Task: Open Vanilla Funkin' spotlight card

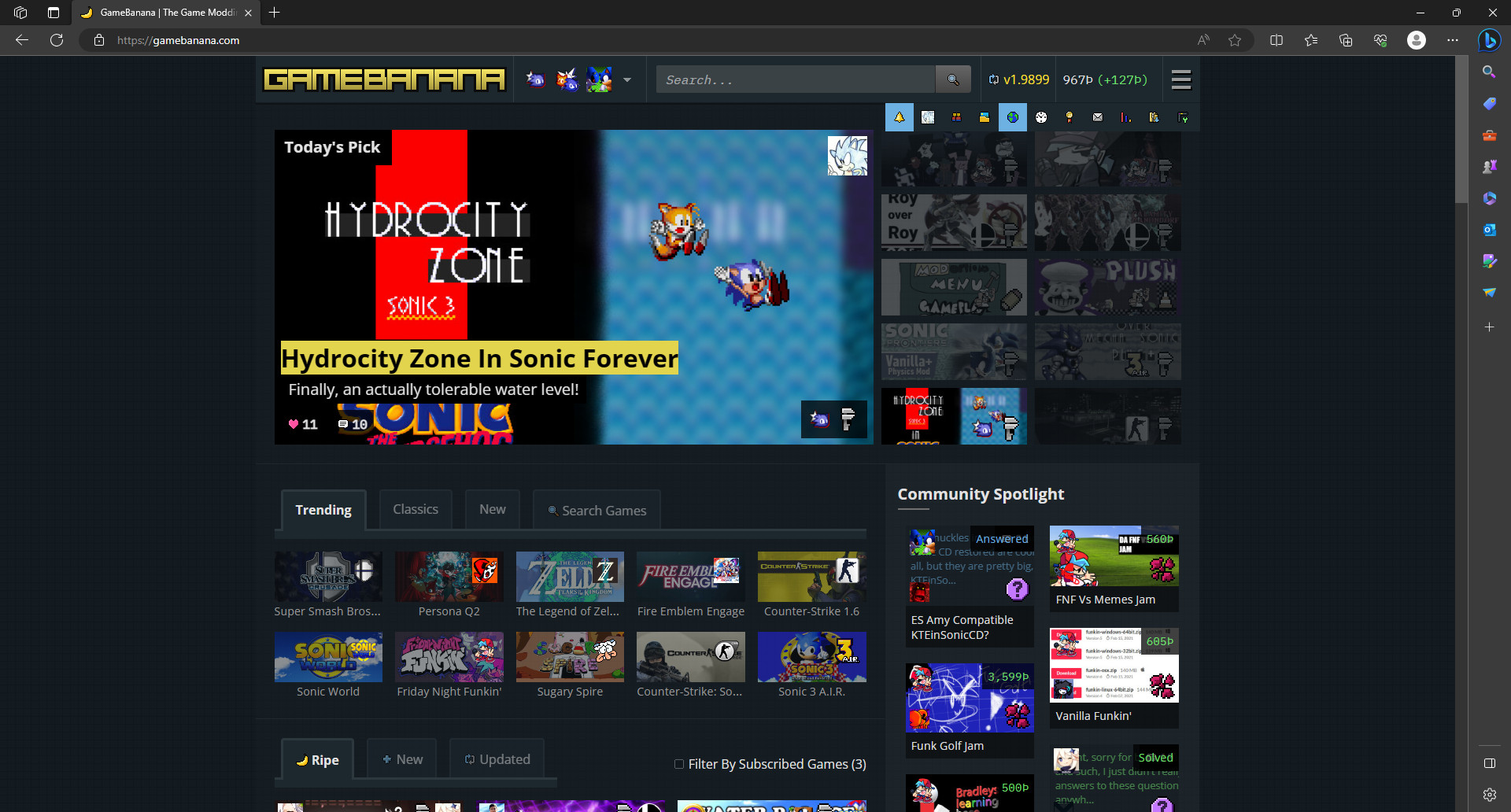Action: pyautogui.click(x=1114, y=677)
